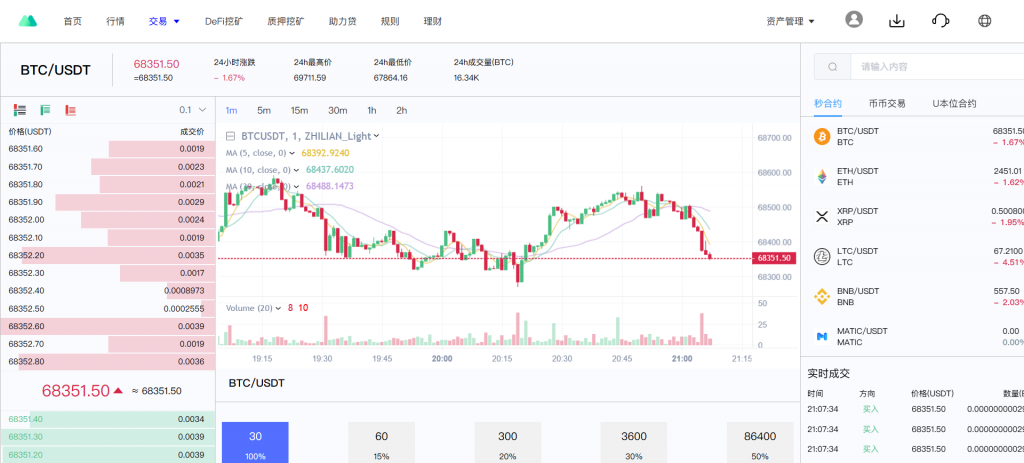Screen dimensions: 1024x463
Task: Show sell orders only in order book
Action: pos(71,110)
